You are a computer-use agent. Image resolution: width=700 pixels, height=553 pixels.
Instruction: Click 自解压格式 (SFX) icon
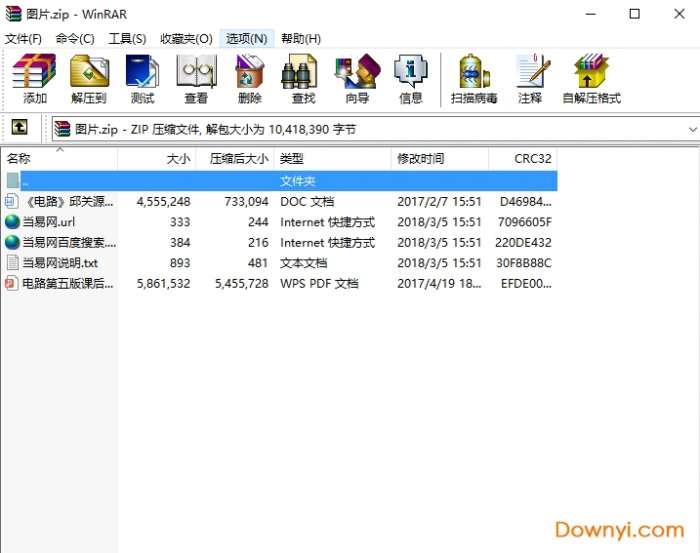pyautogui.click(x=592, y=78)
